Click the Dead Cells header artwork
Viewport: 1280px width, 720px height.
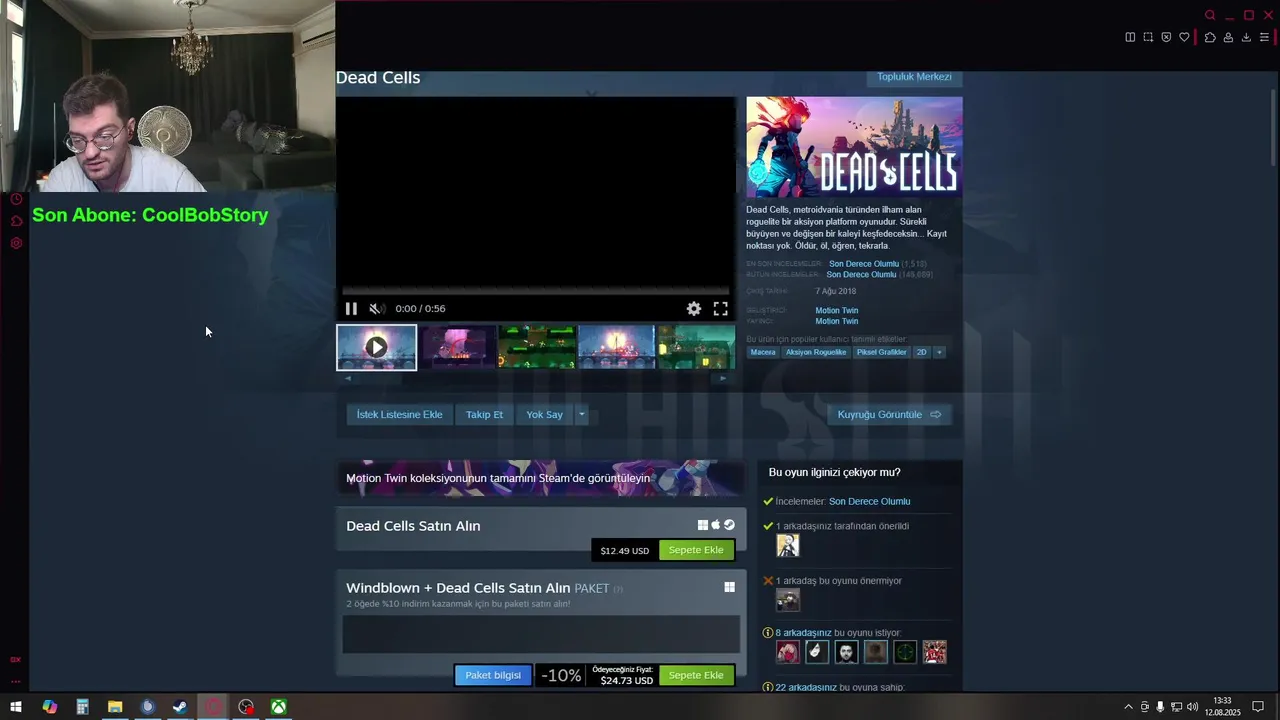[854, 146]
